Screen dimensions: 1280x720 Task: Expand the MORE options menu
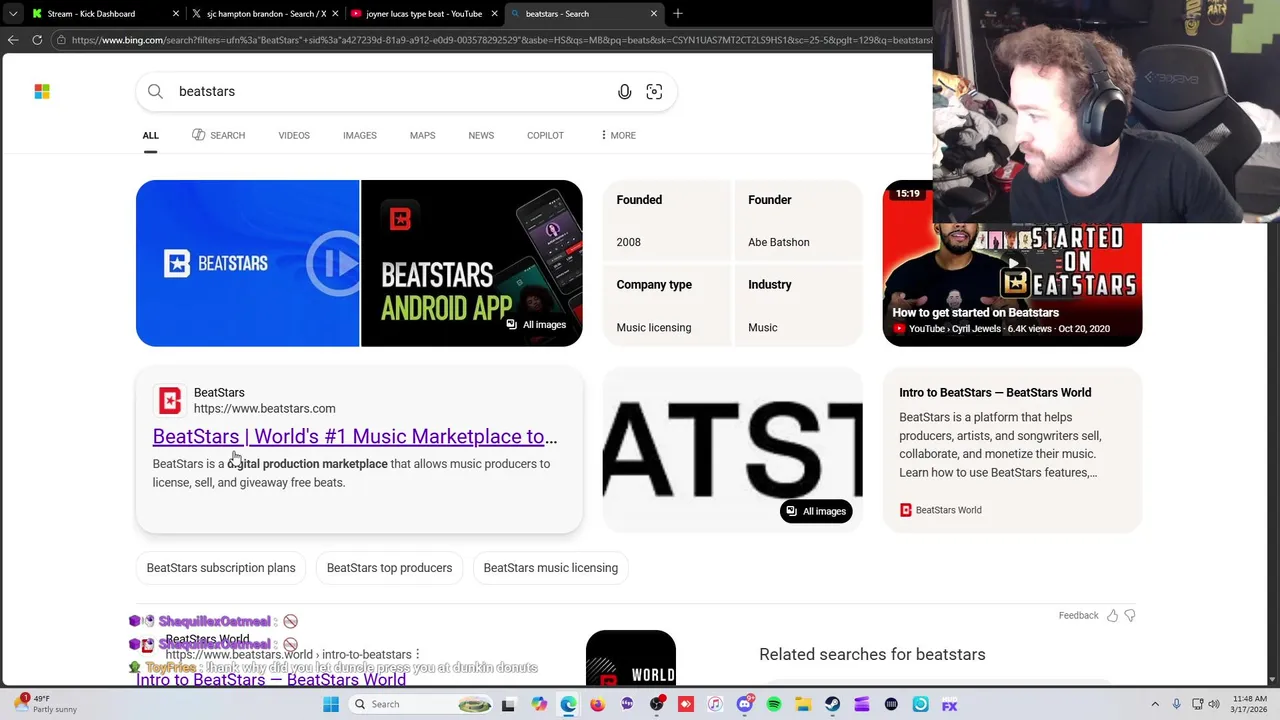(x=618, y=135)
